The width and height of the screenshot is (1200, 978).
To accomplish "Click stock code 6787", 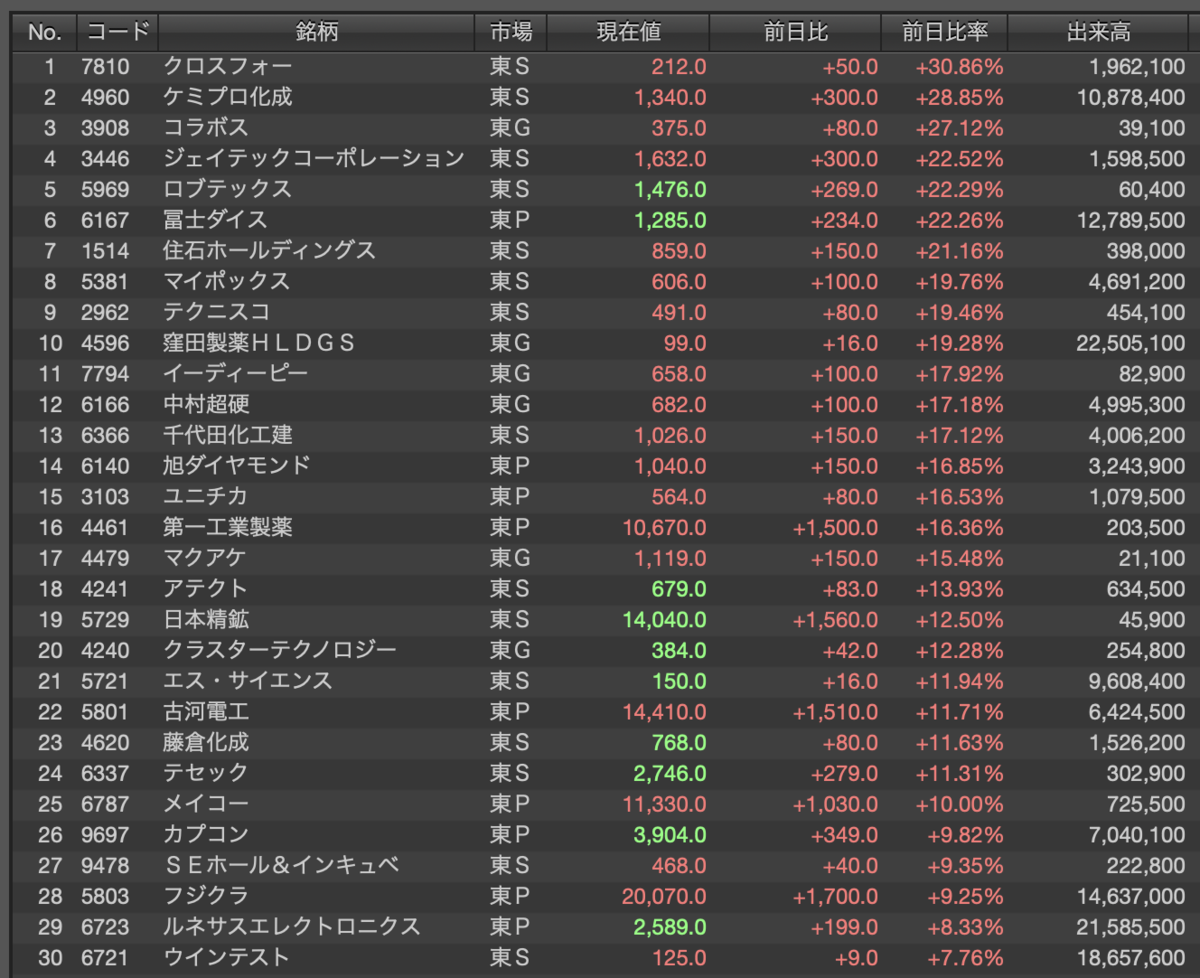I will click(105, 803).
